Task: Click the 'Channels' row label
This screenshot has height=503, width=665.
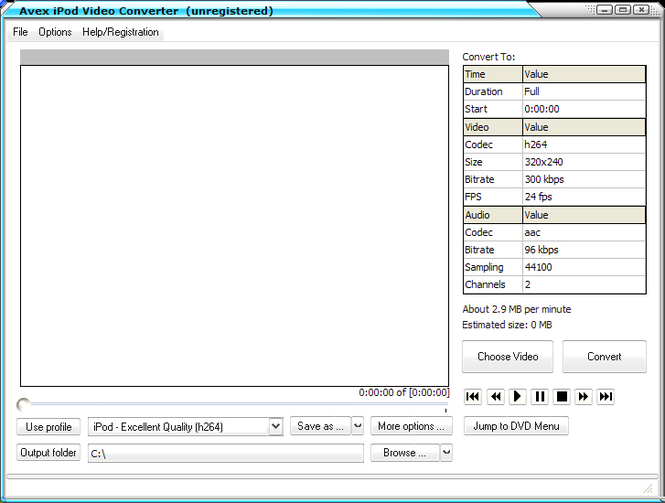Action: click(x=493, y=285)
